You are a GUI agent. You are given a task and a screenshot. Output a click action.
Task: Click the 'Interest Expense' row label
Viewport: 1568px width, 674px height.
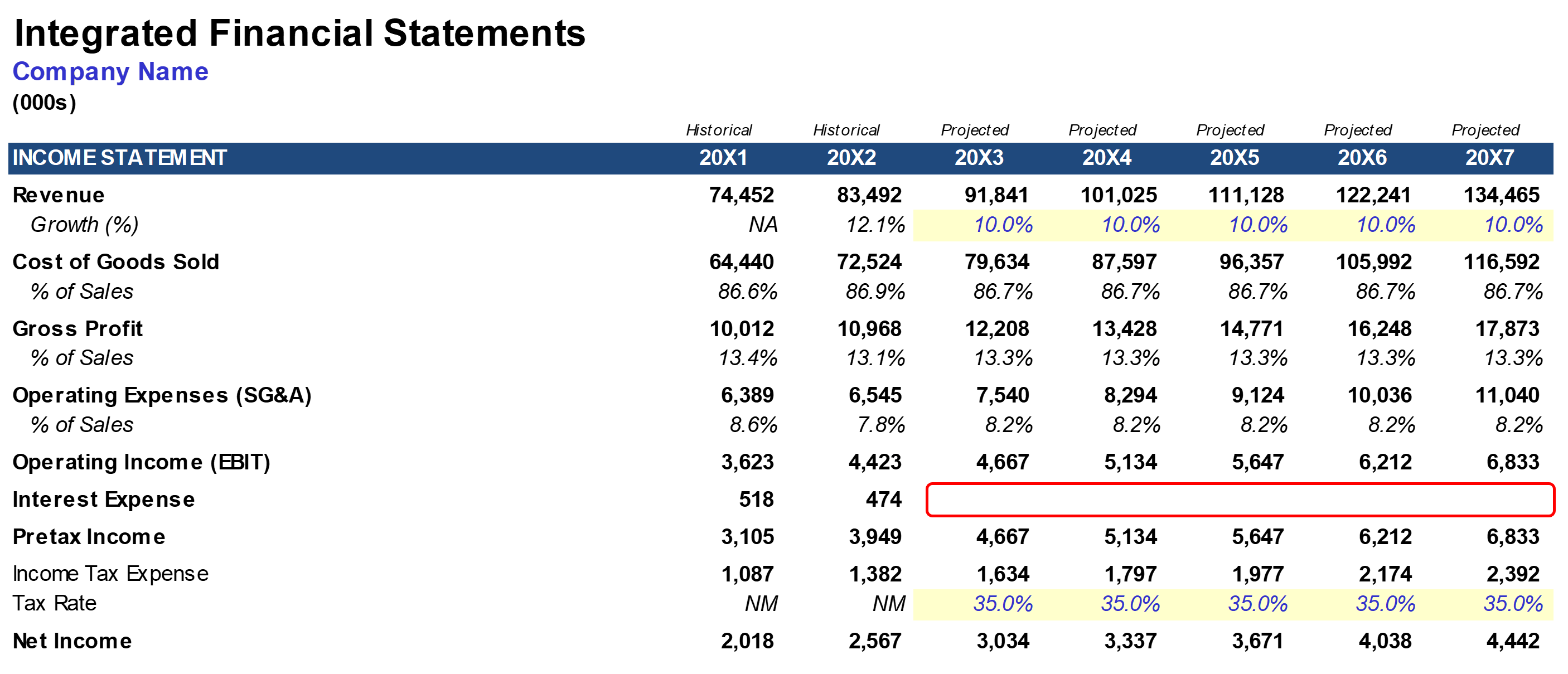tap(104, 500)
